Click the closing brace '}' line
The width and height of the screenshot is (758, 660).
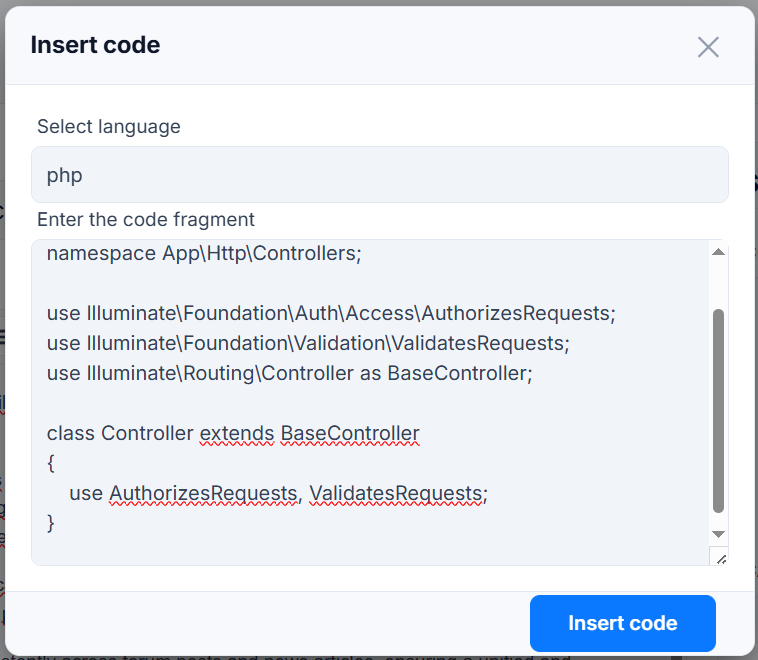coord(51,523)
